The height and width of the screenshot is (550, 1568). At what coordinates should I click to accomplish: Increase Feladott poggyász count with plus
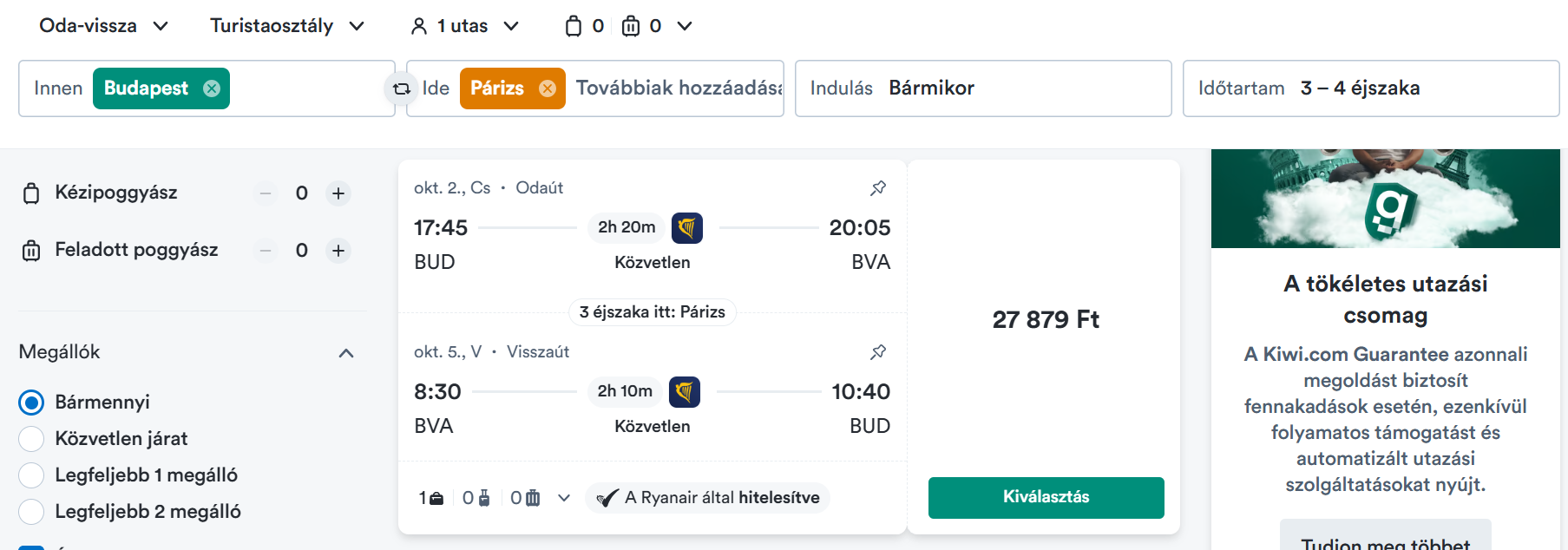click(x=338, y=251)
